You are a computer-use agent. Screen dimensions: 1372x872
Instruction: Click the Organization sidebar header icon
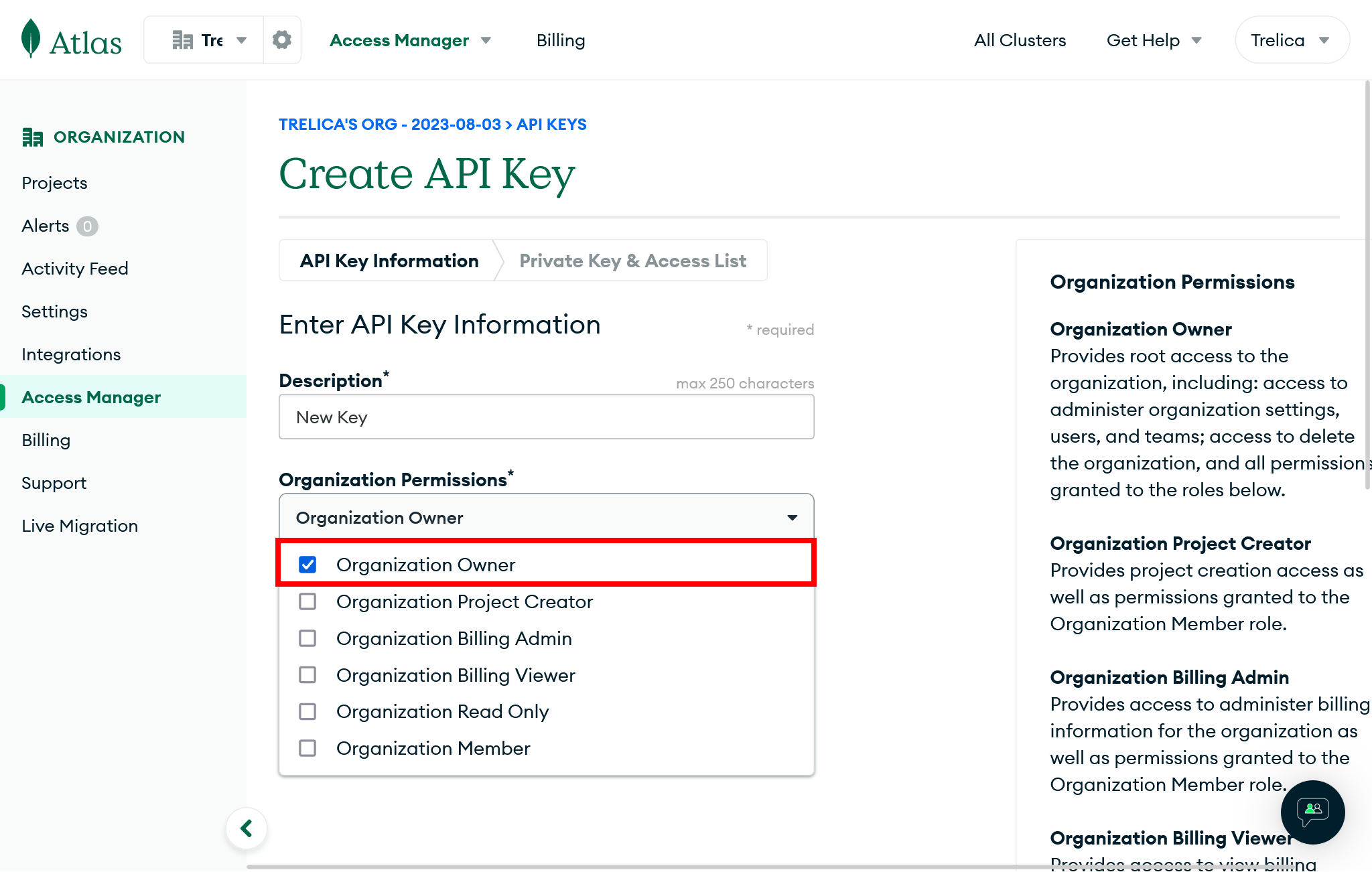pyautogui.click(x=32, y=137)
